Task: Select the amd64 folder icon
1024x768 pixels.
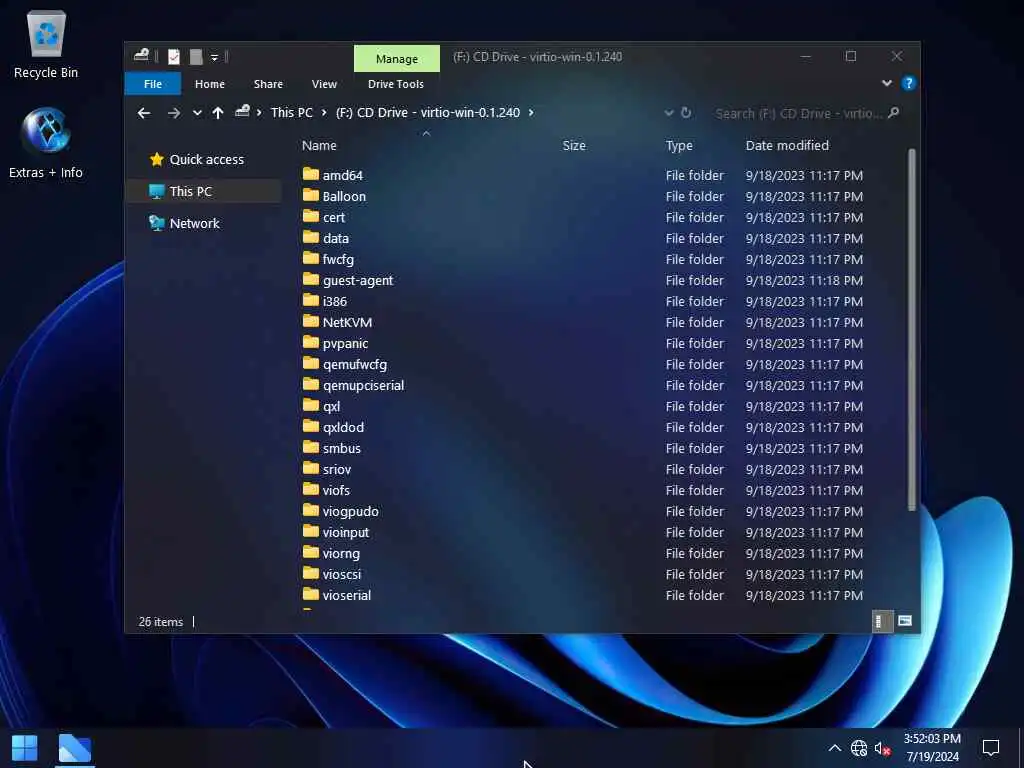Action: pyautogui.click(x=311, y=174)
